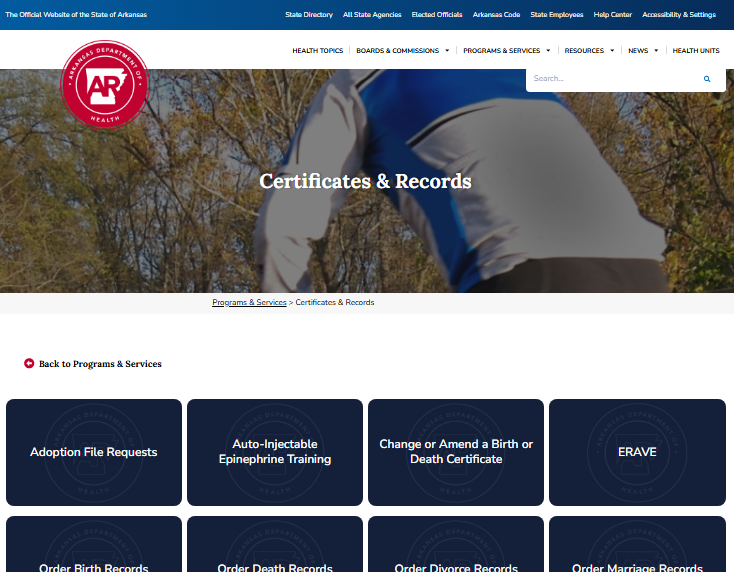This screenshot has height=572, width=734.
Task: Expand the Programs & Services menu arrow
Action: (548, 51)
